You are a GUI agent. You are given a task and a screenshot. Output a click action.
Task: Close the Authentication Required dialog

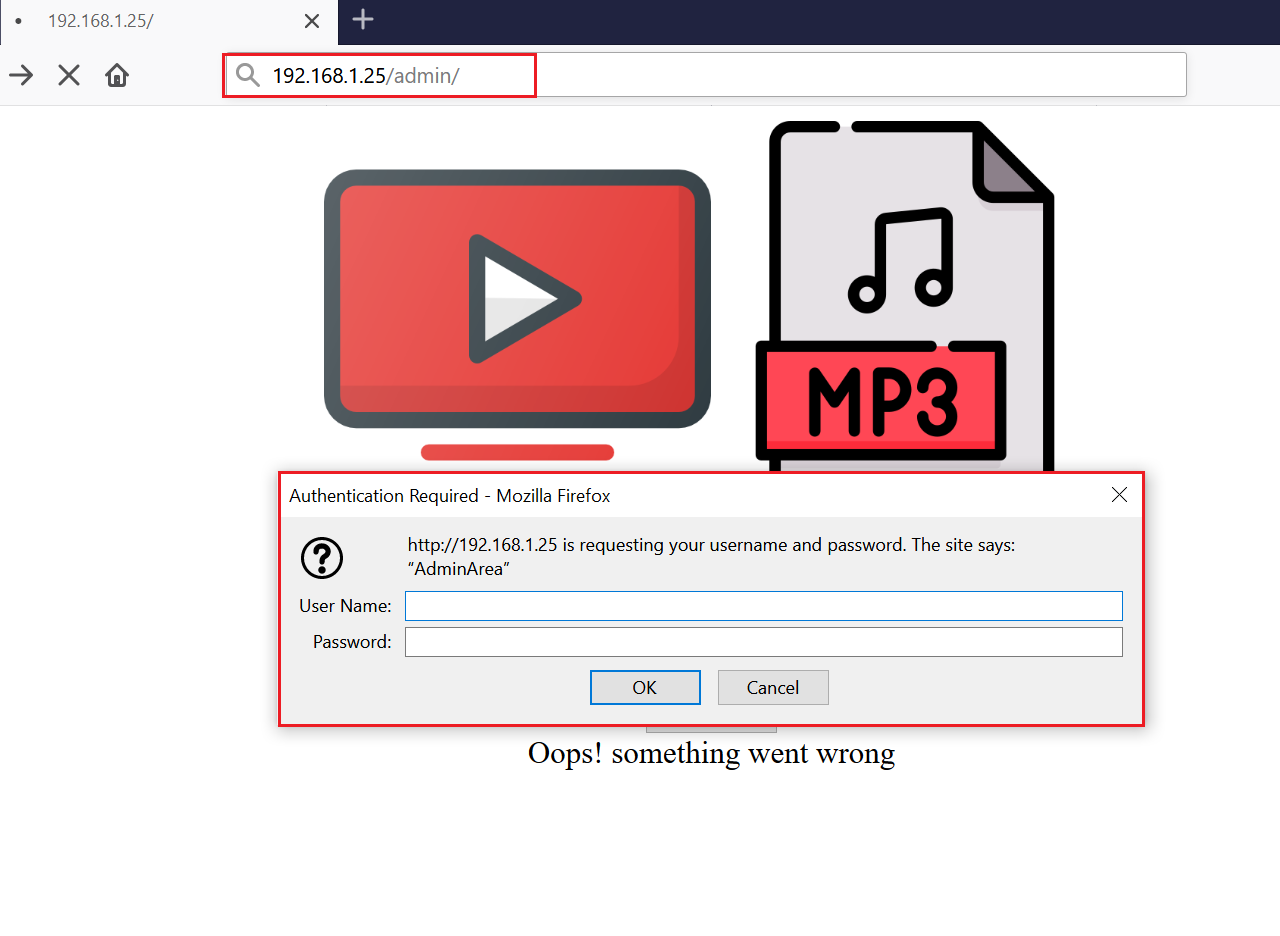click(1119, 495)
